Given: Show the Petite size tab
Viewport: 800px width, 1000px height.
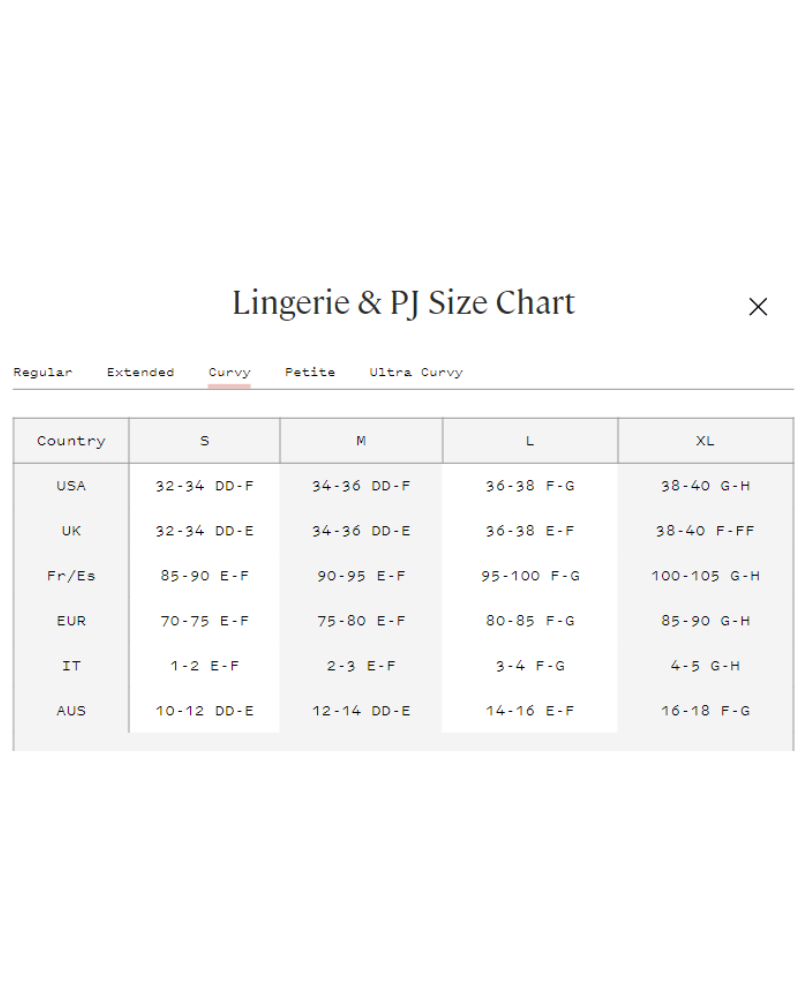Looking at the screenshot, I should click(310, 372).
